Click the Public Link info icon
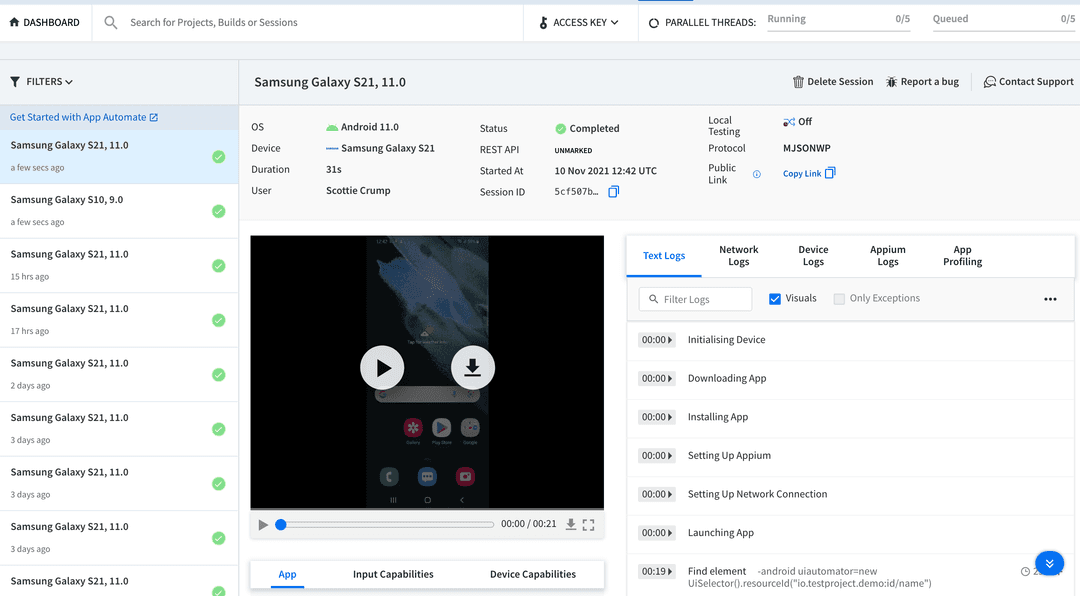 (x=756, y=174)
